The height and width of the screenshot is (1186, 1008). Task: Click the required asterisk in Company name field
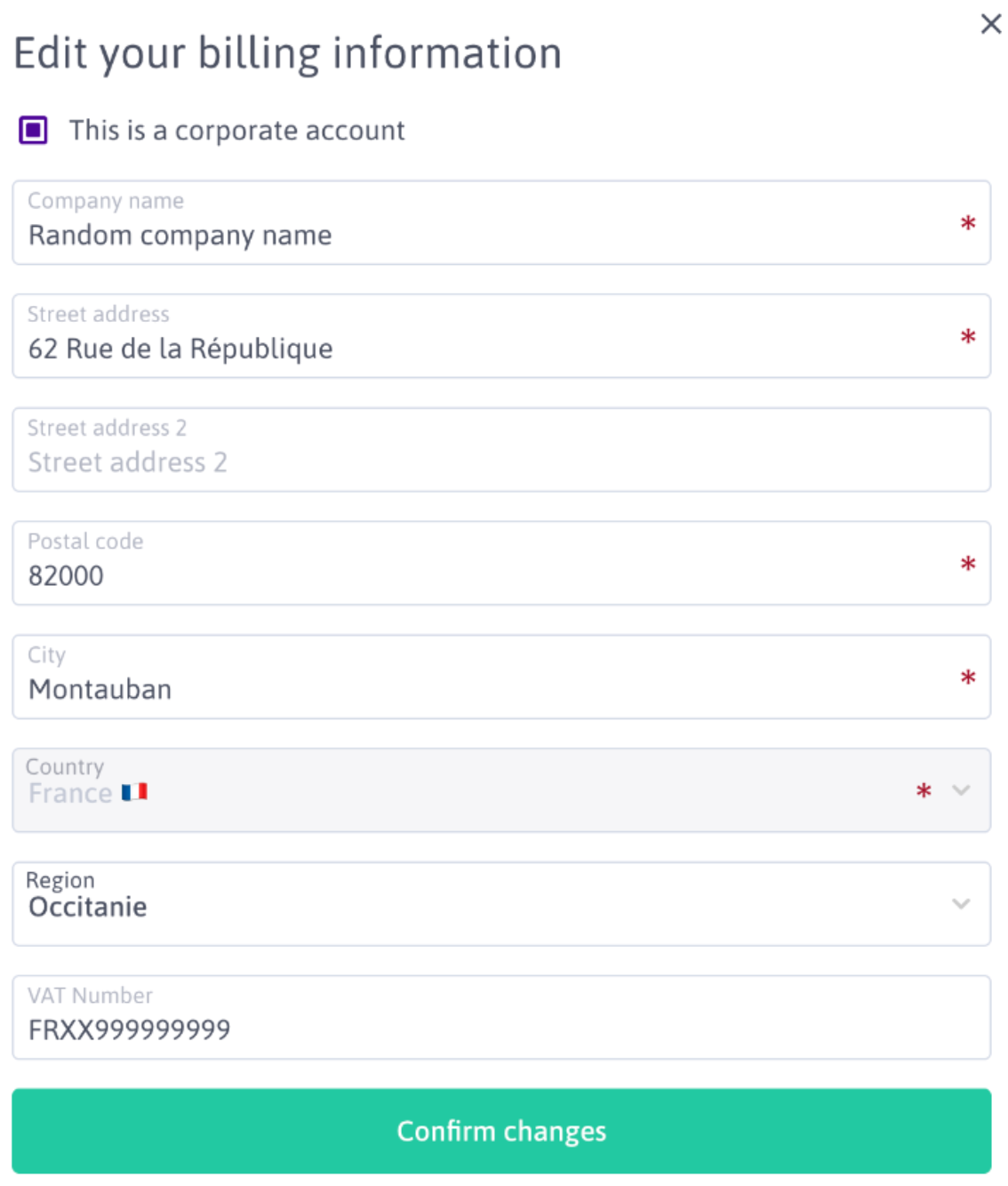point(968,224)
